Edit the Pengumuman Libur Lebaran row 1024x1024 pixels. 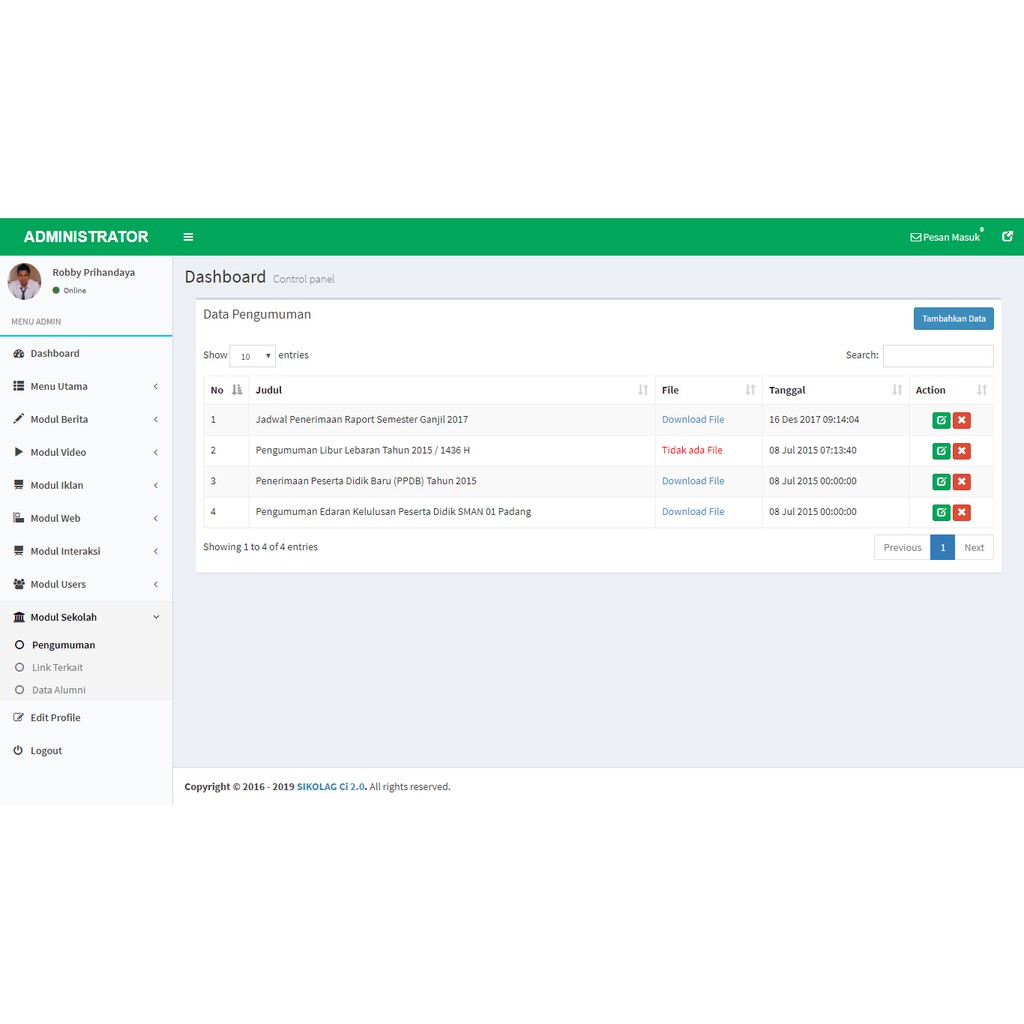(941, 451)
